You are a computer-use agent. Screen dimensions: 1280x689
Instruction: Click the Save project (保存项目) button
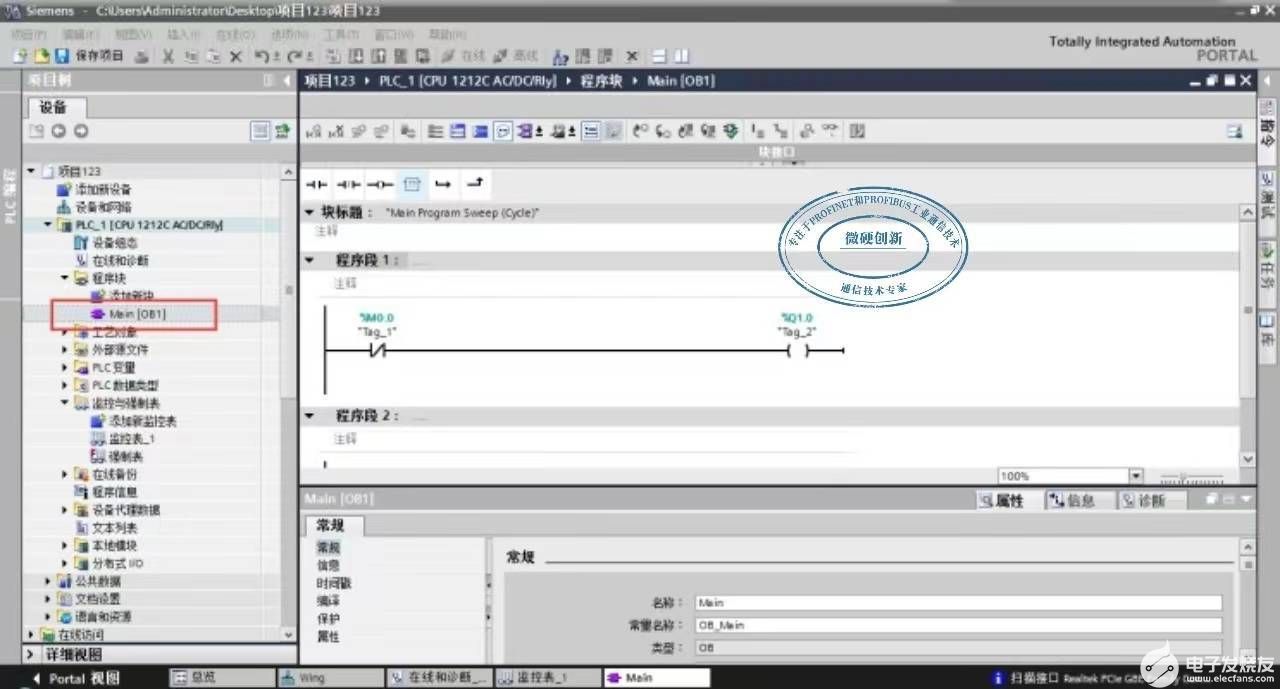[x=92, y=56]
